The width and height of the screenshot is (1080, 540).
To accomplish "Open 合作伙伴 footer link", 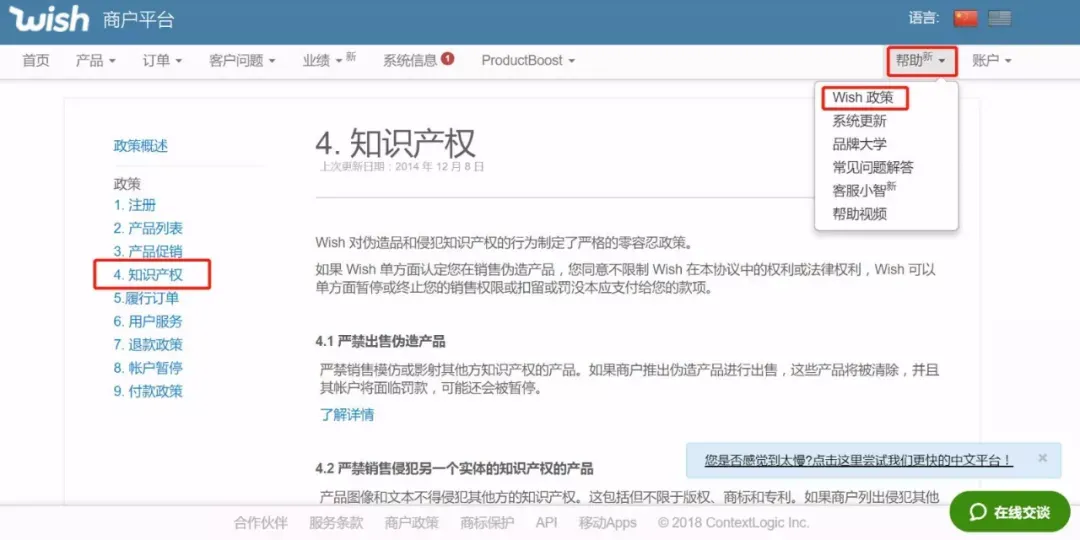I will tap(260, 523).
